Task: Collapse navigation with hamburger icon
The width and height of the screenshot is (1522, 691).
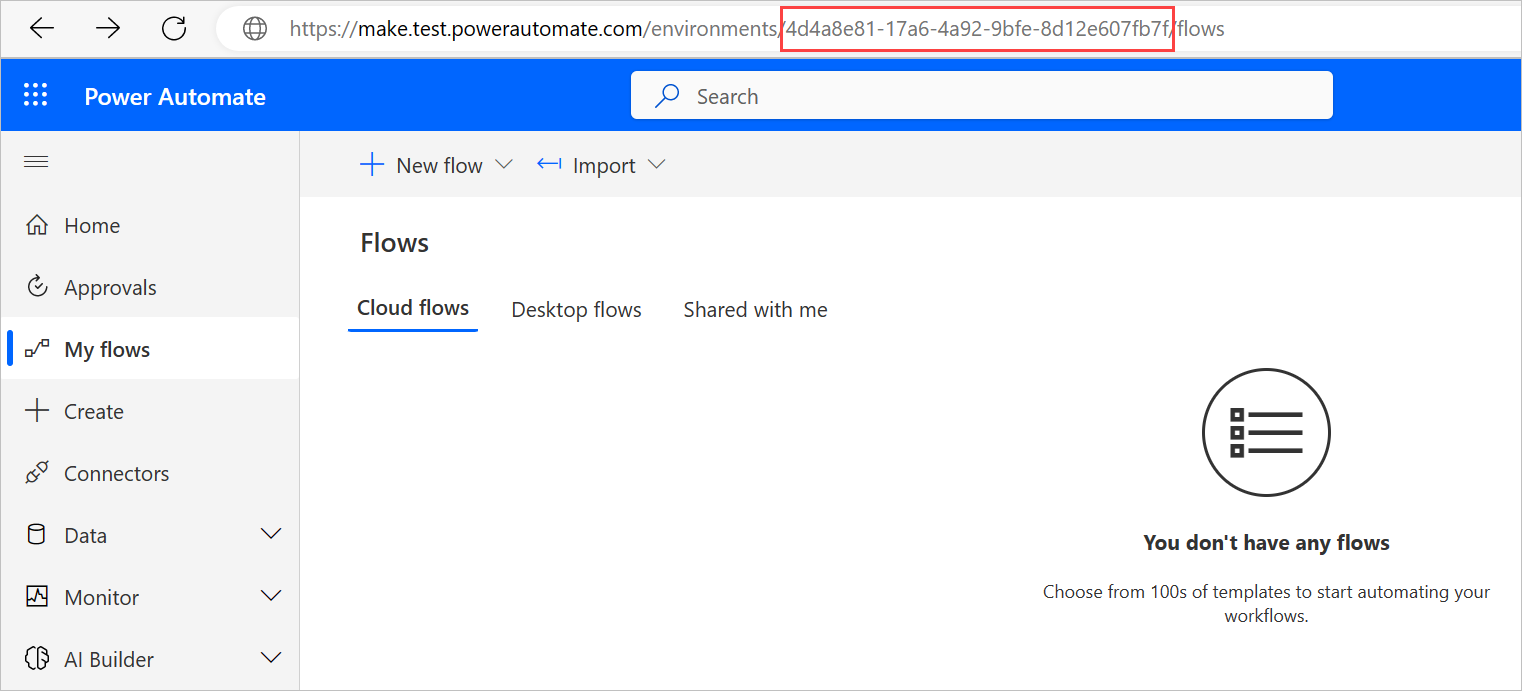Action: click(x=36, y=162)
